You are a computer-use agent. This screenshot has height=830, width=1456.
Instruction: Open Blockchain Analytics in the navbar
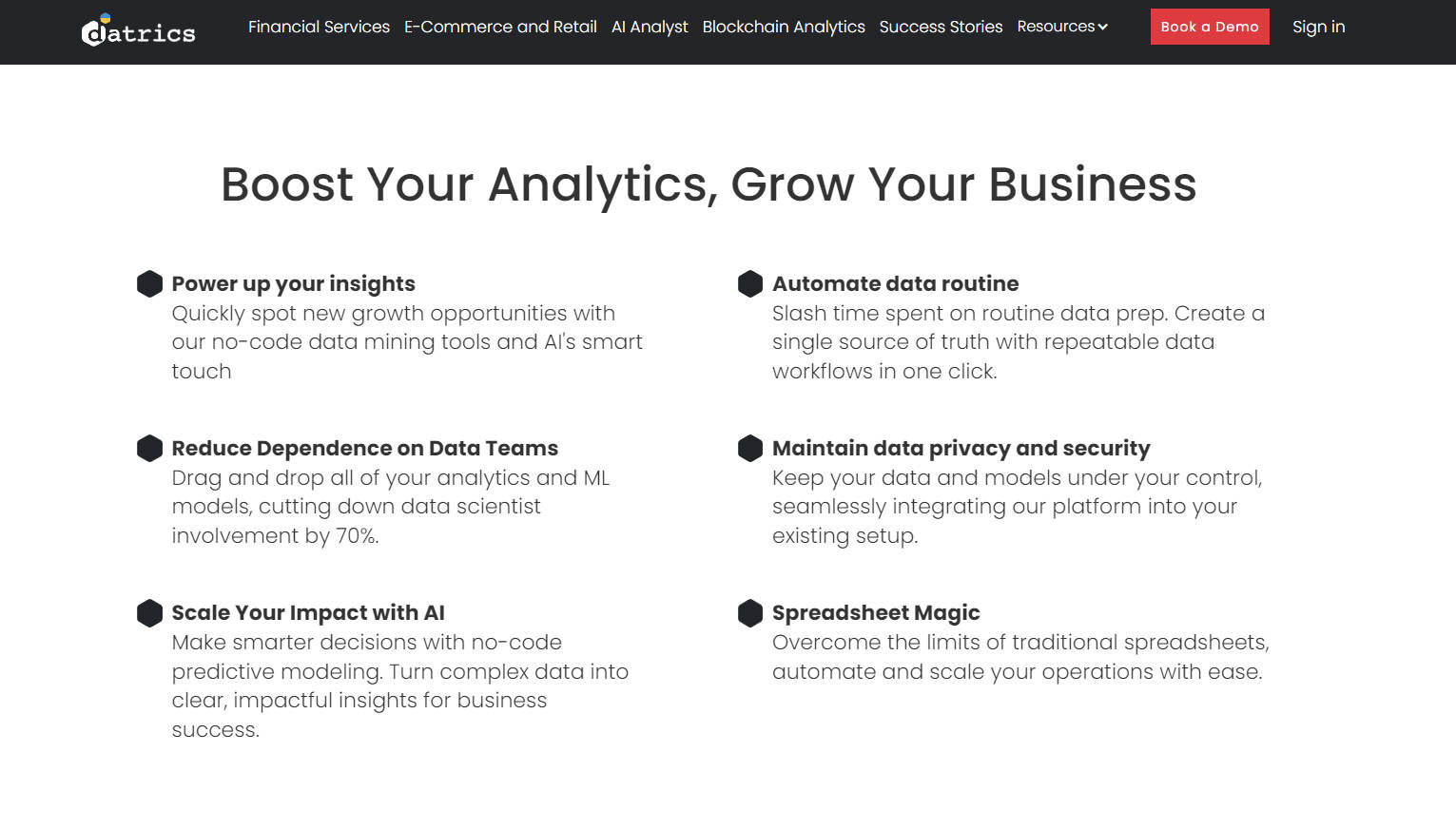(784, 27)
